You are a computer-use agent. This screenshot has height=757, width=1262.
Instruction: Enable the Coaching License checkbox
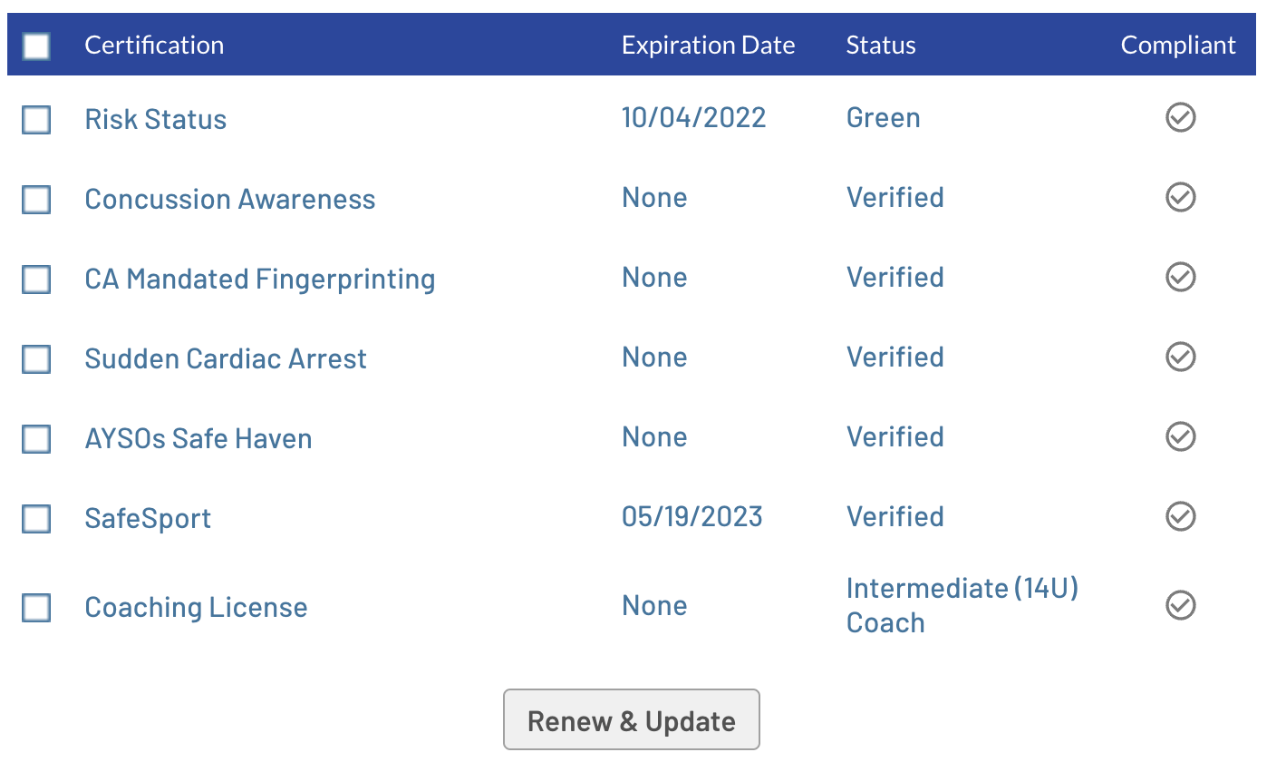tap(37, 608)
